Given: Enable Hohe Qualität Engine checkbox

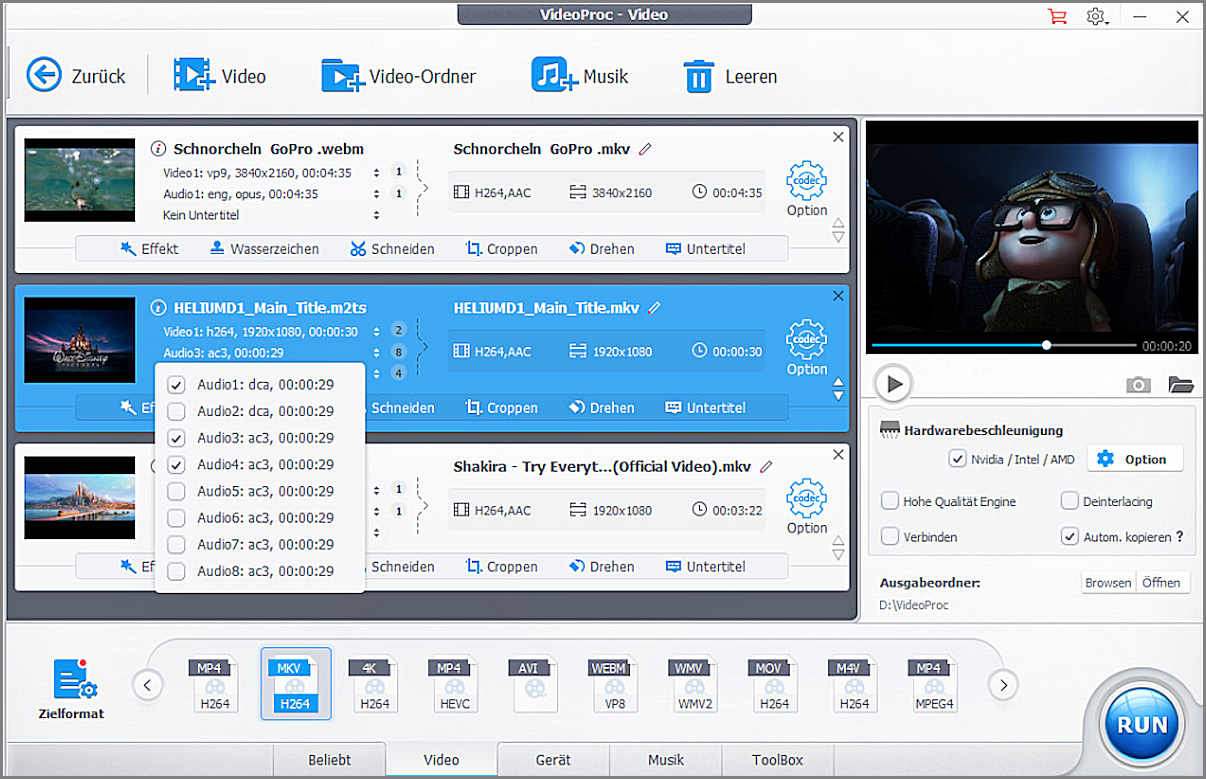Looking at the screenshot, I should coord(890,501).
